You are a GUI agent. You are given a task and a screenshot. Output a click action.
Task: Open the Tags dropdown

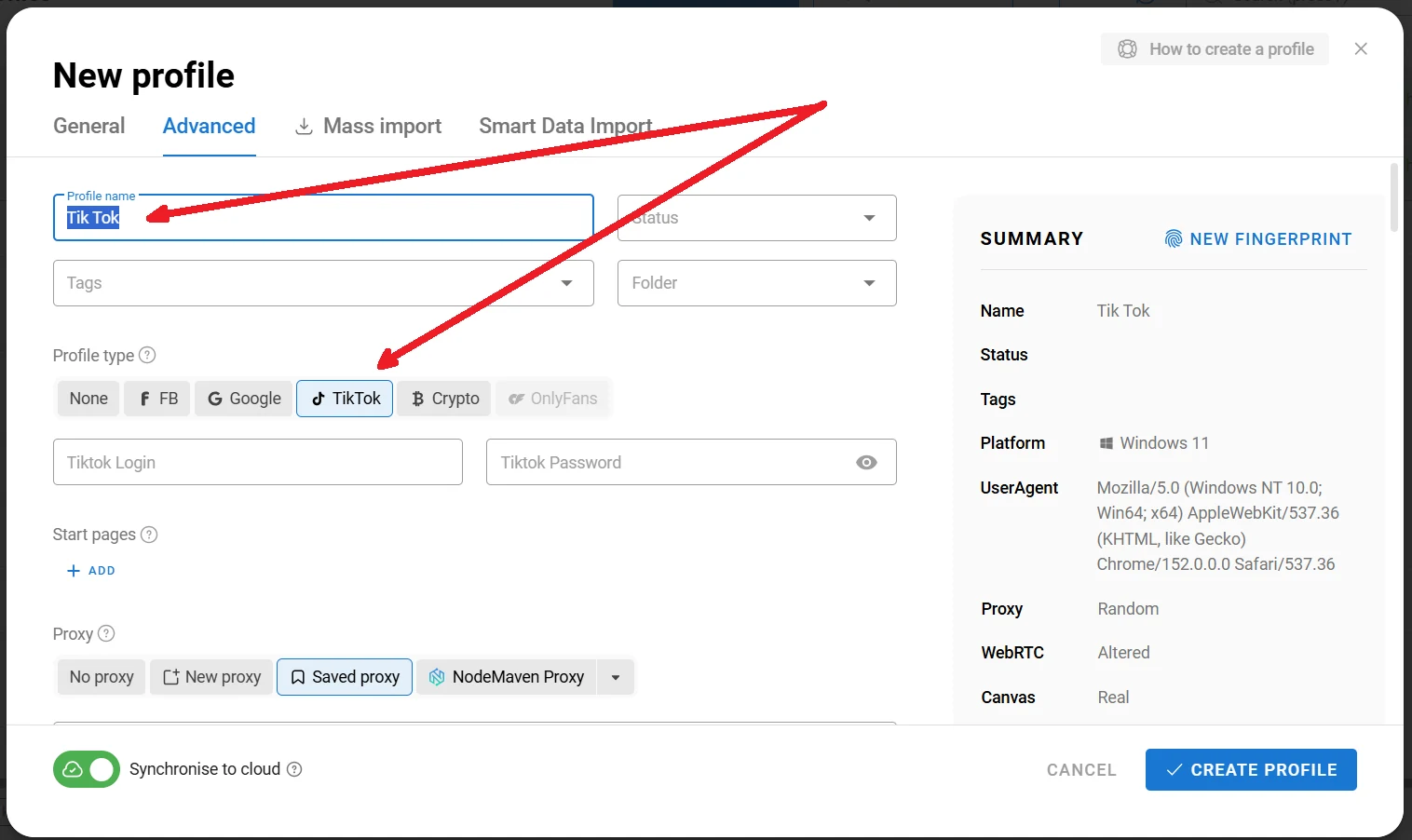323,283
